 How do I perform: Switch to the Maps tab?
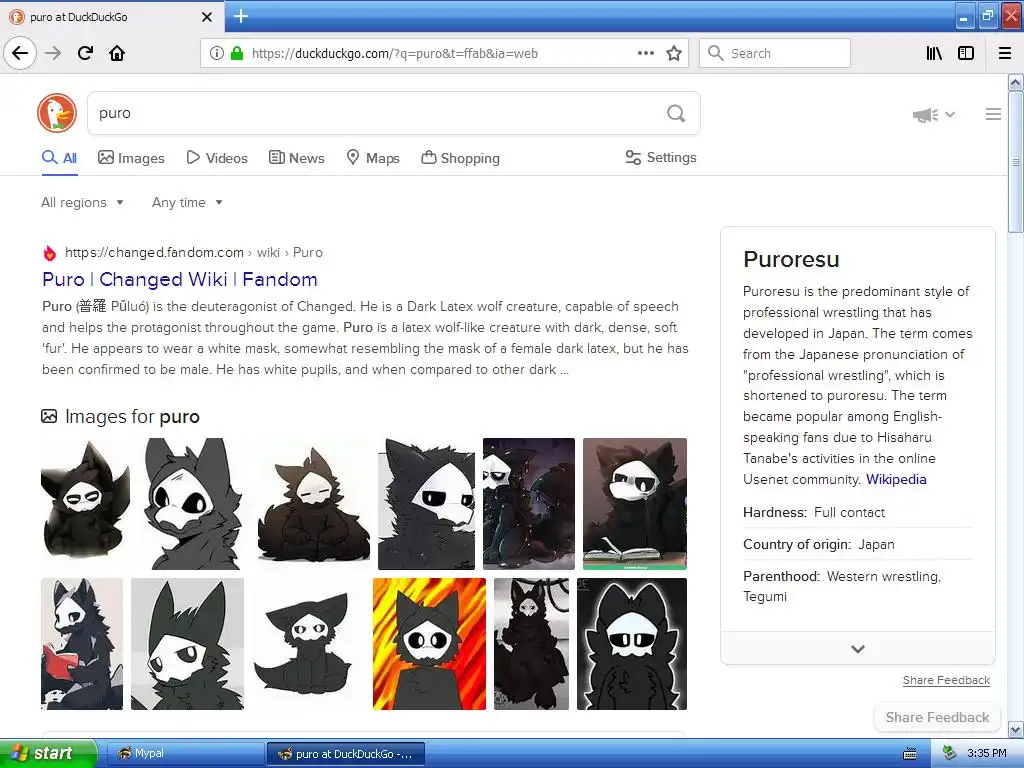(x=373, y=158)
